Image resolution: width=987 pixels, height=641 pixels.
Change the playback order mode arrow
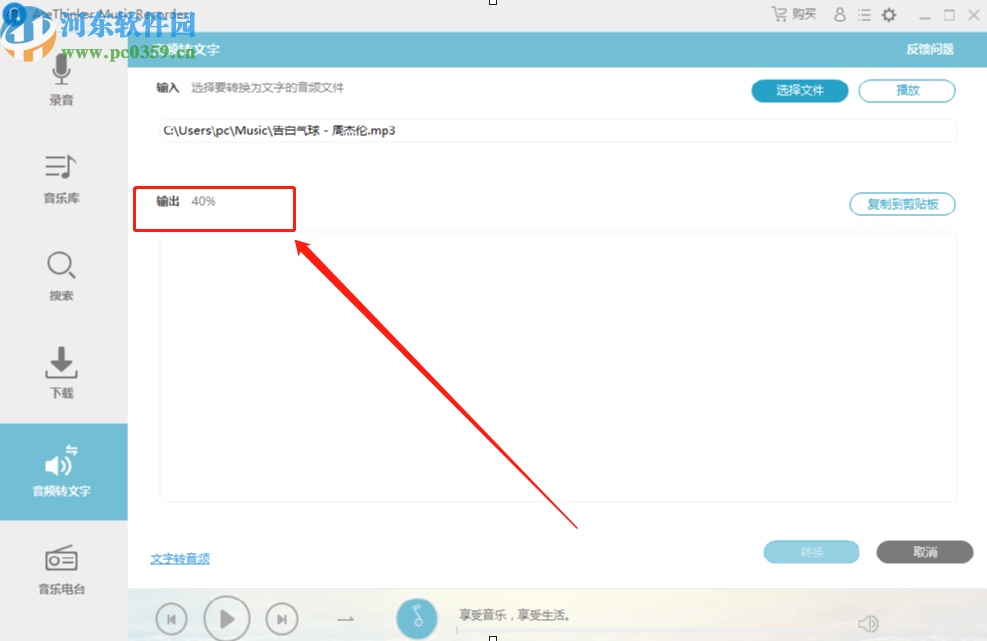pyautogui.click(x=345, y=617)
